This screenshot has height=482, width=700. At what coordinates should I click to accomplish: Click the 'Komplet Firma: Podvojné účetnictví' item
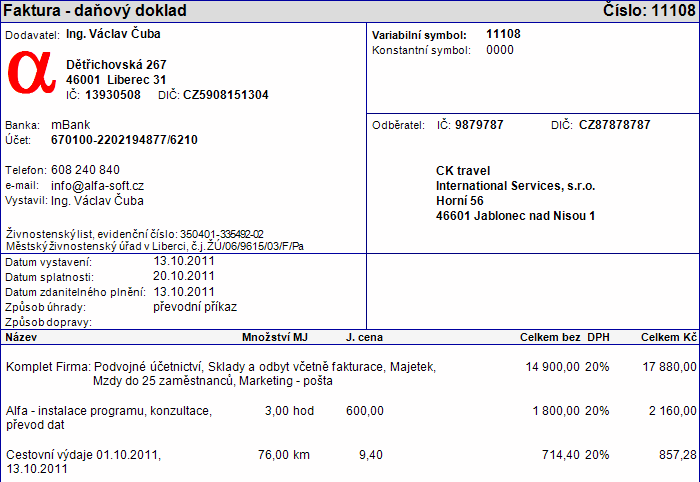click(x=221, y=367)
